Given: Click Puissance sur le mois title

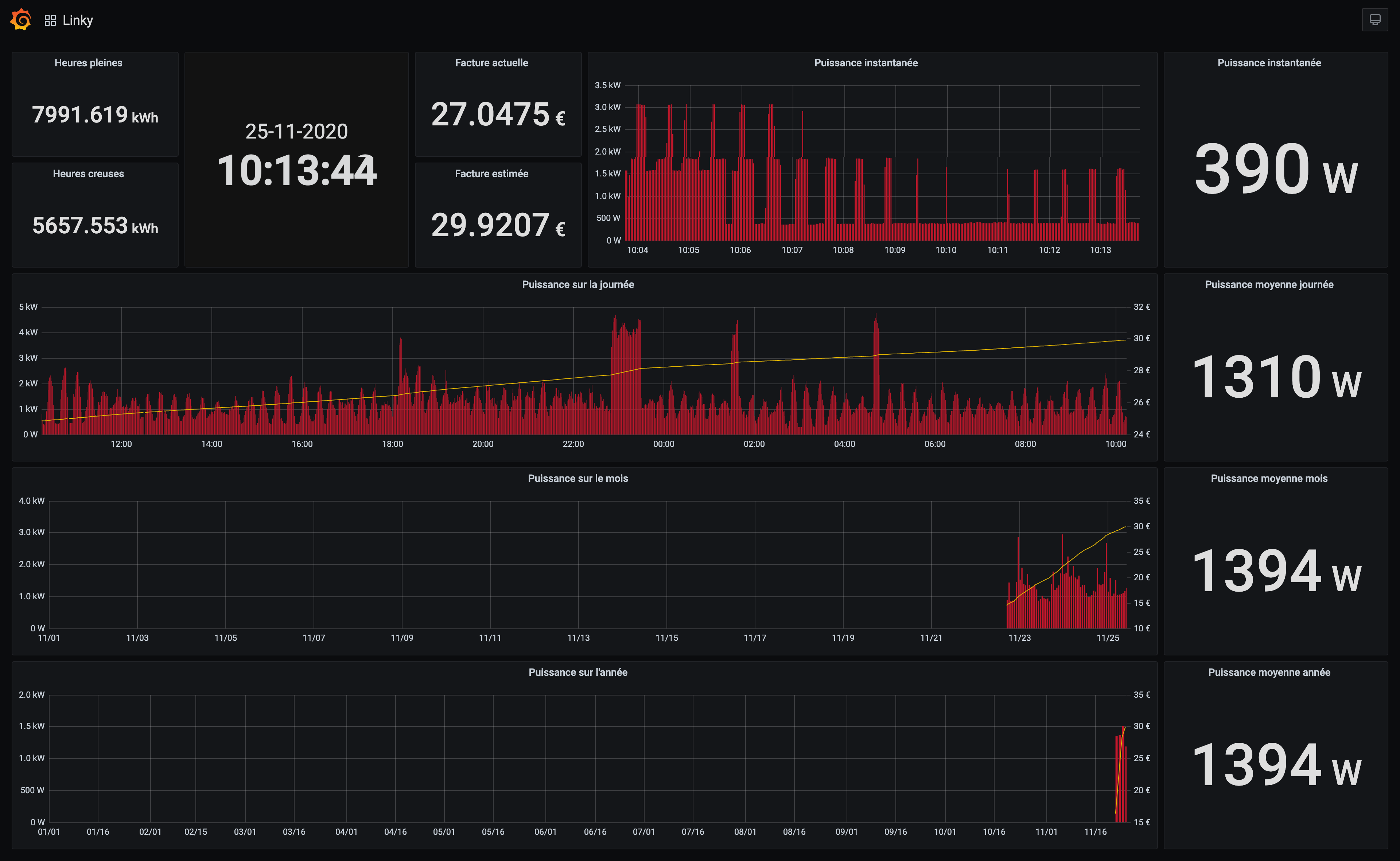Looking at the screenshot, I should coord(577,478).
